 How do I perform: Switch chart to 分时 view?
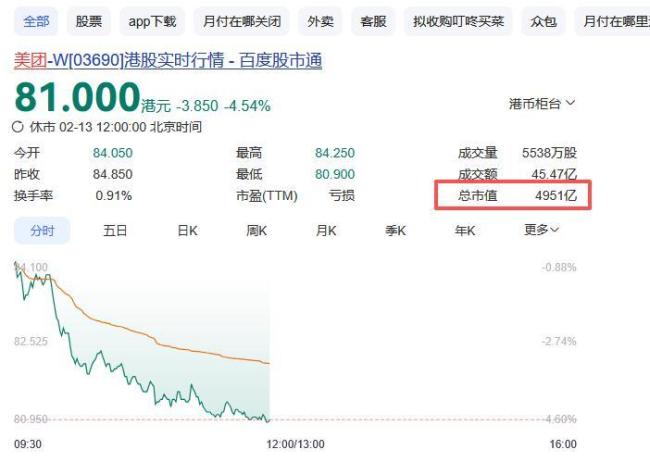pyautogui.click(x=42, y=230)
